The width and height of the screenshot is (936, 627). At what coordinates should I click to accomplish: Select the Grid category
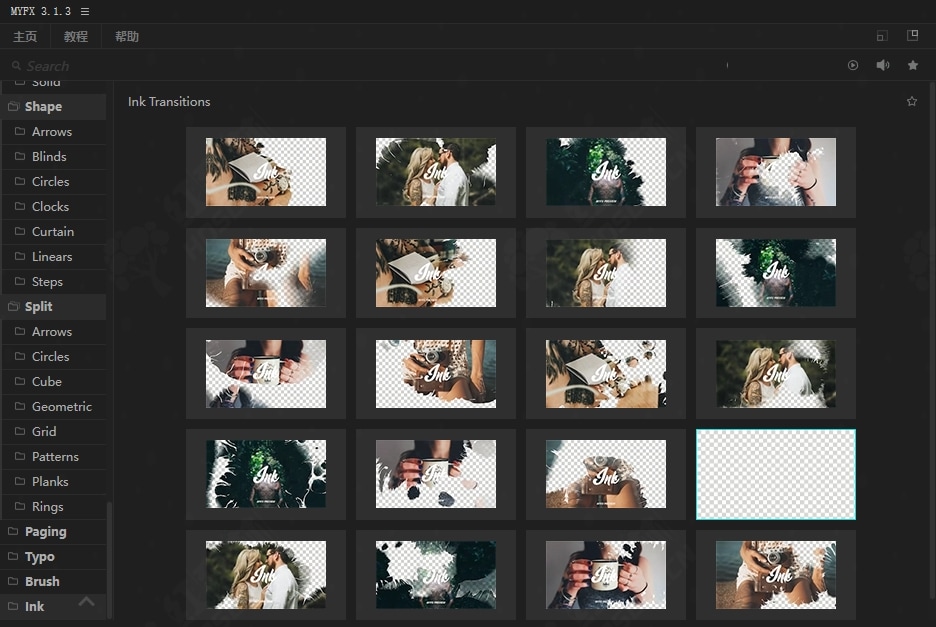(x=54, y=432)
